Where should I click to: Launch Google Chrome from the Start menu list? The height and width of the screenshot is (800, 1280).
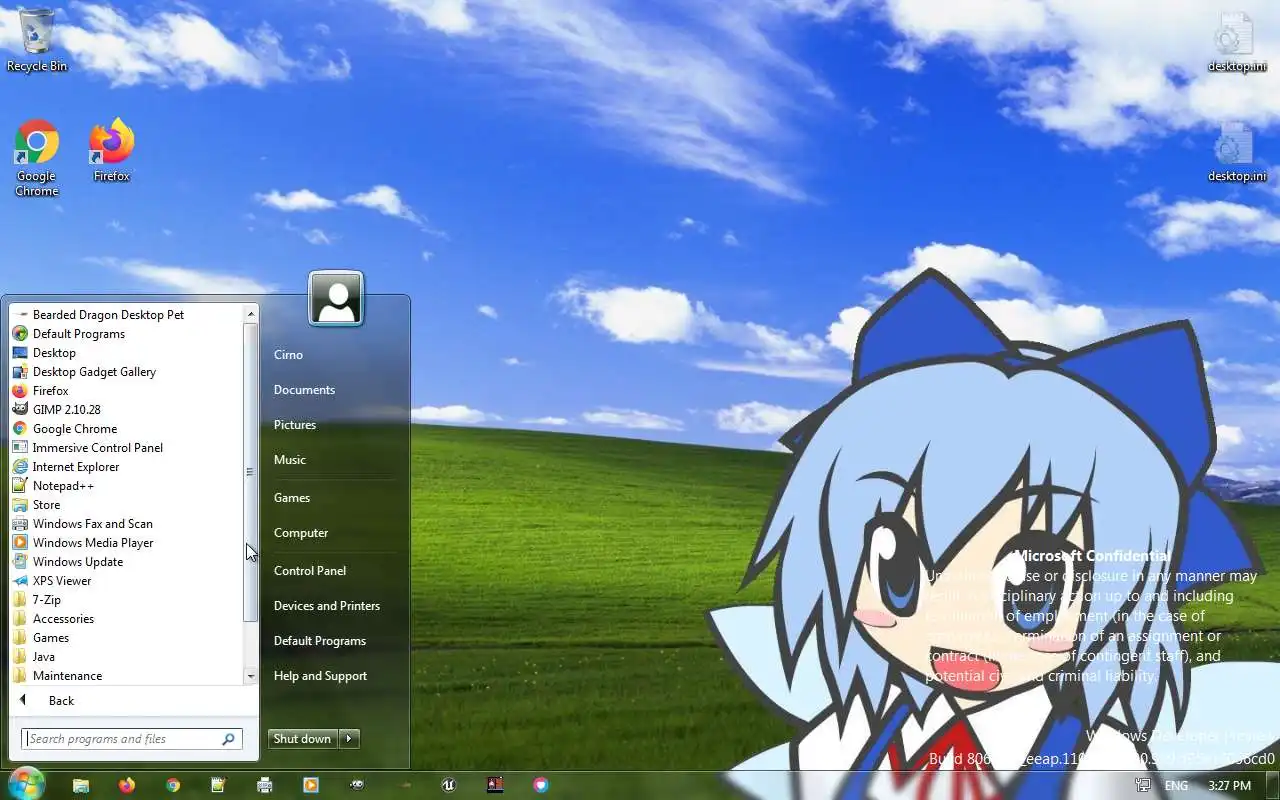[x=126, y=429]
